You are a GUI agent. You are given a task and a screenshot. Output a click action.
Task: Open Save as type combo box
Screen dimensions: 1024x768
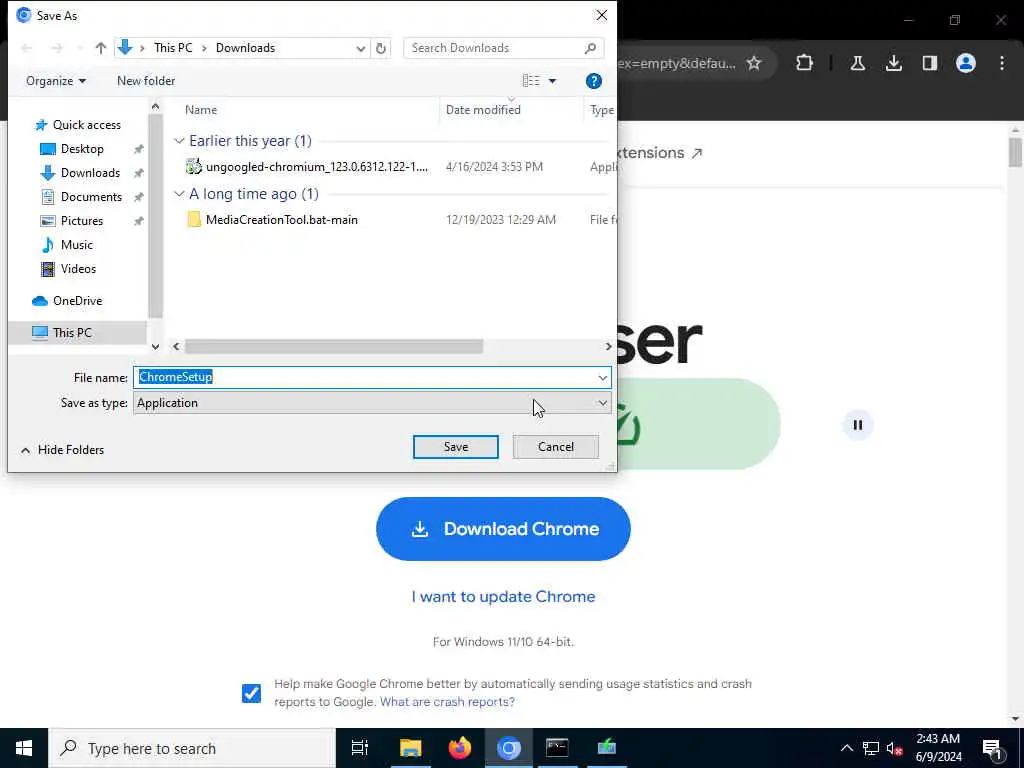(372, 403)
